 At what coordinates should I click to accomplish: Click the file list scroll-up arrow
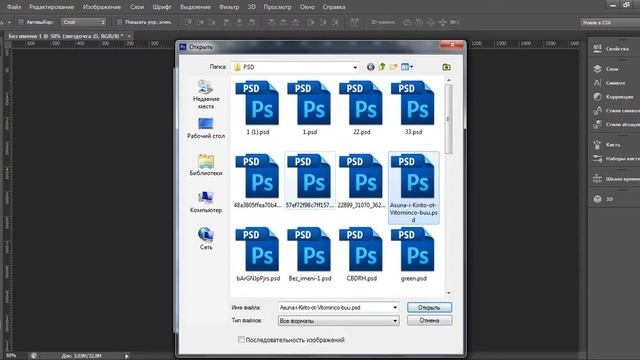449,80
